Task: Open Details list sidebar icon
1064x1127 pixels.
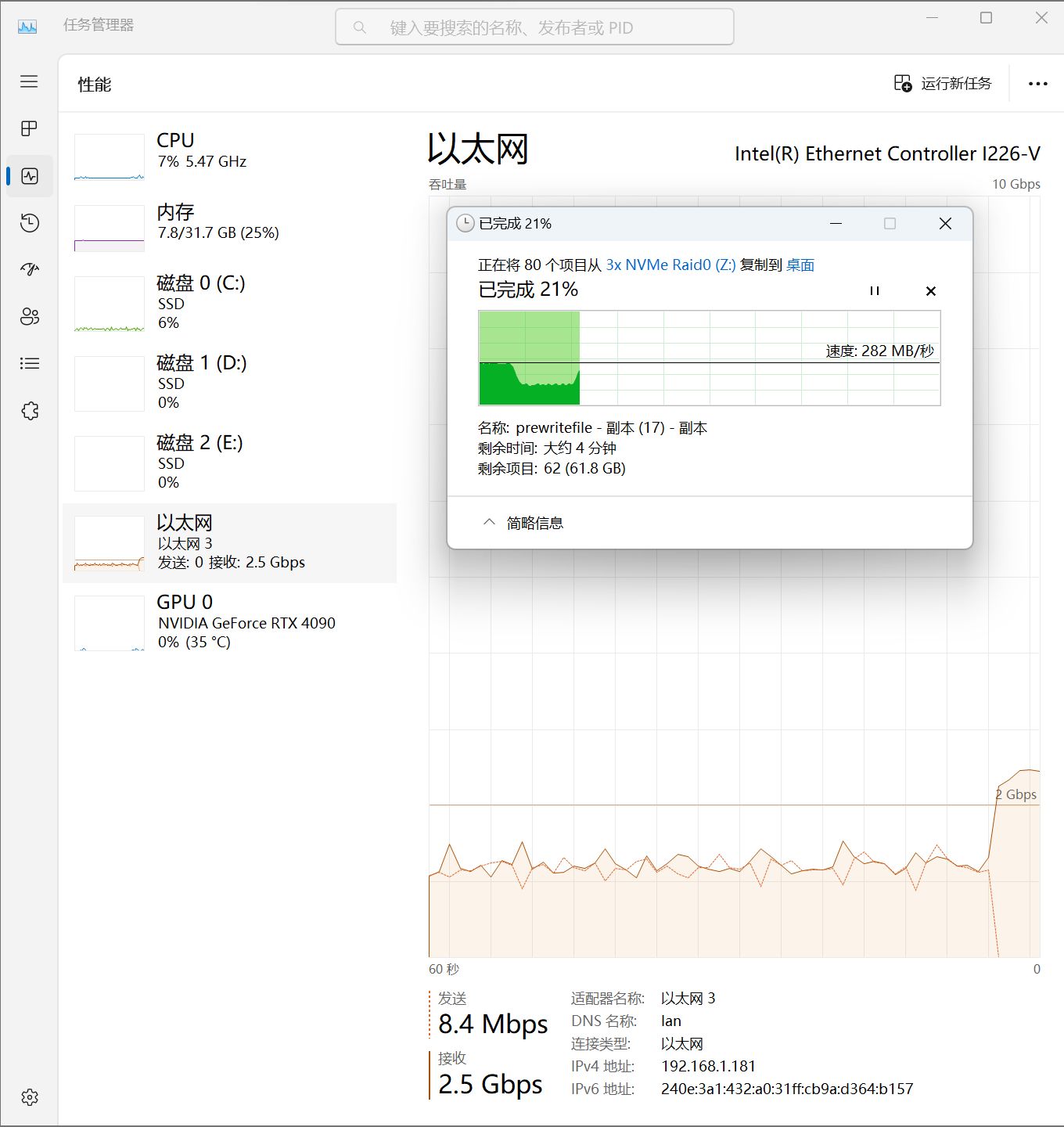Action: tap(30, 363)
